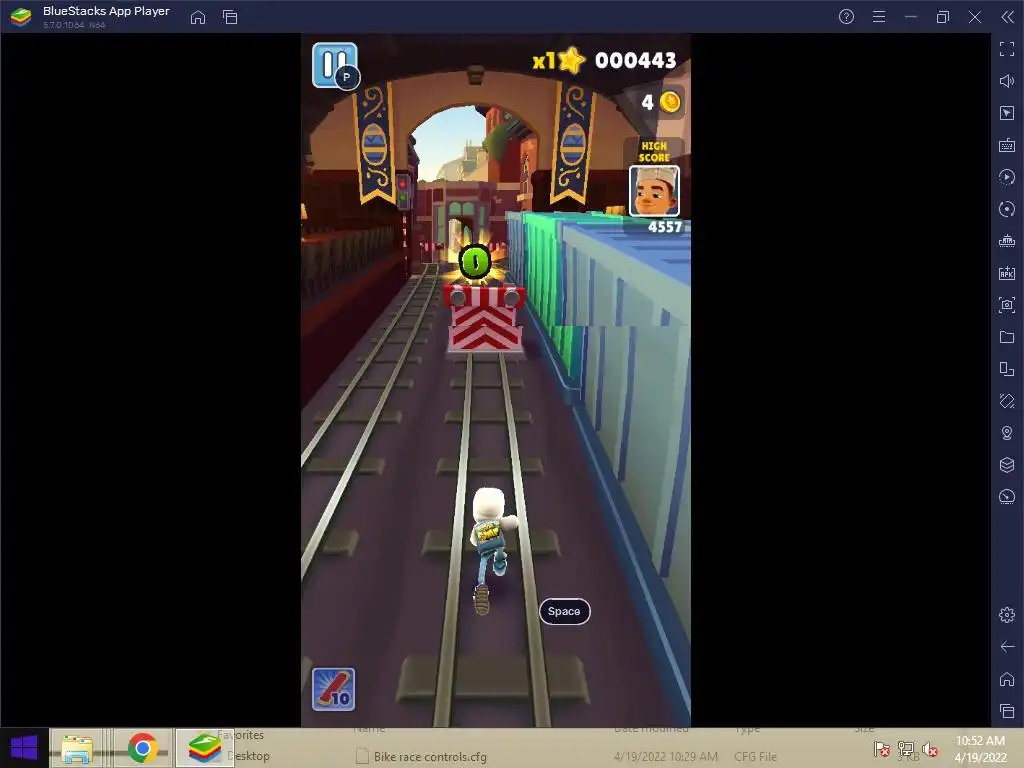The image size is (1024, 768).
Task: Click the BlueStacks taskbar icon
Action: point(204,748)
